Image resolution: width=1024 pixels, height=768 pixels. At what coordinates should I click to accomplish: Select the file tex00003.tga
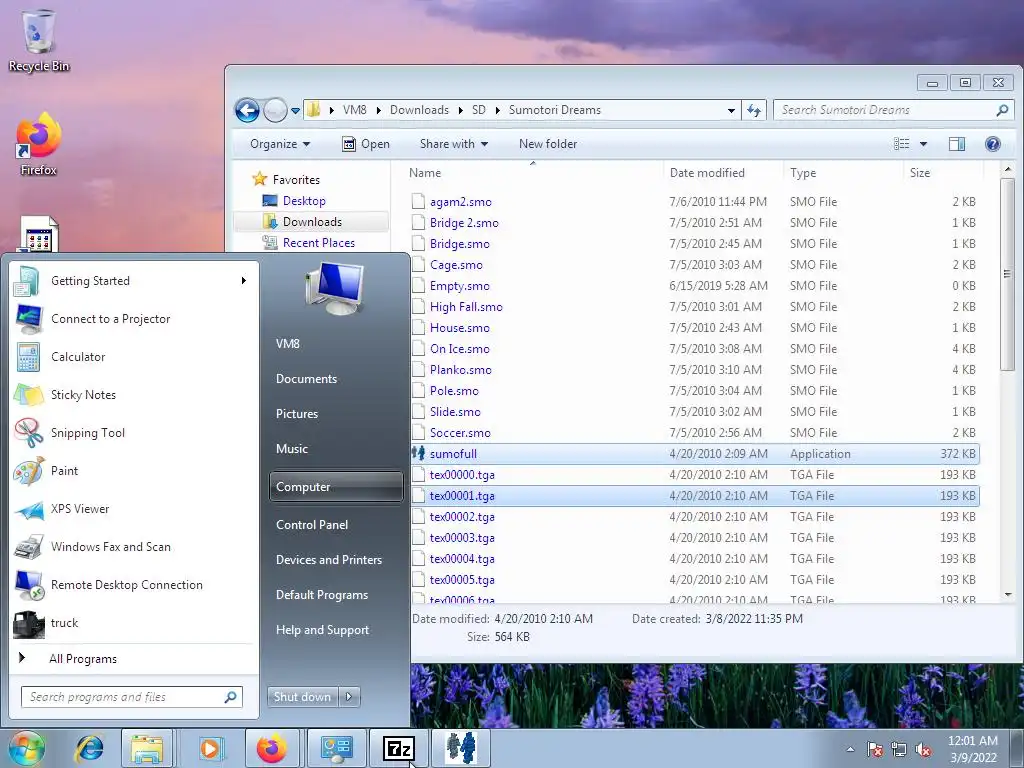(462, 538)
